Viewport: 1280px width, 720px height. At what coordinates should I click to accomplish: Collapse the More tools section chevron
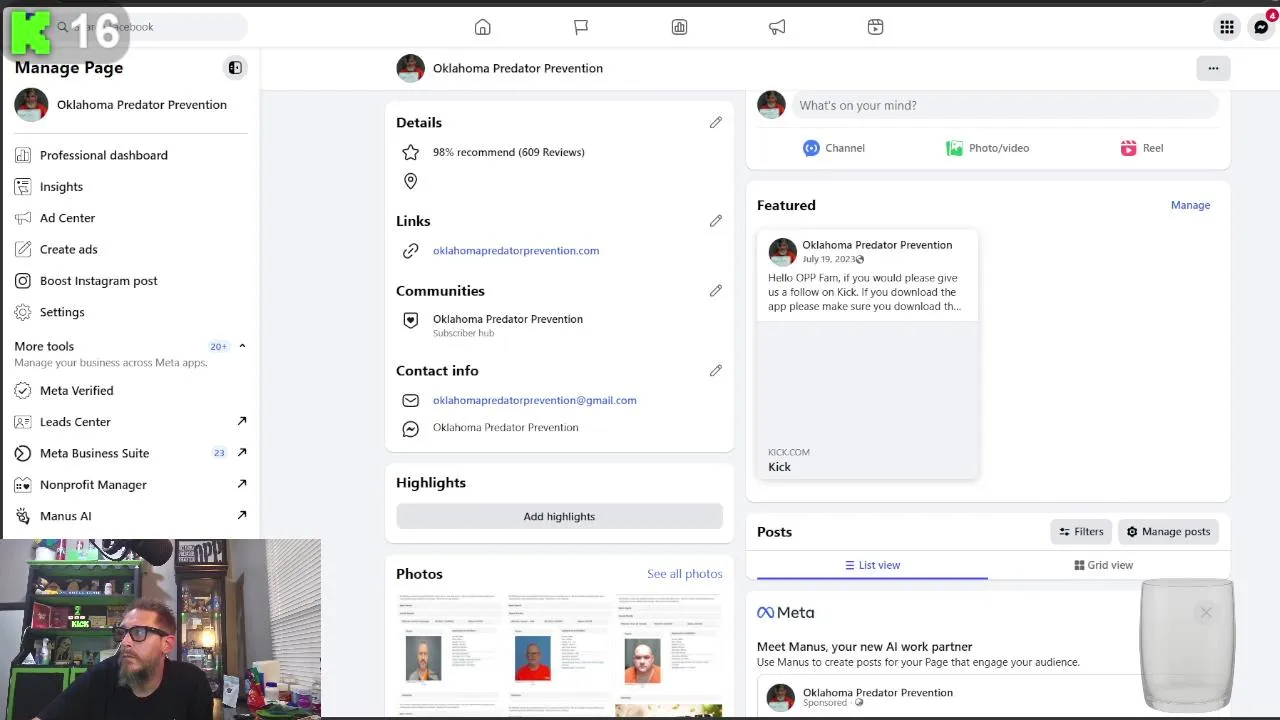coord(242,346)
